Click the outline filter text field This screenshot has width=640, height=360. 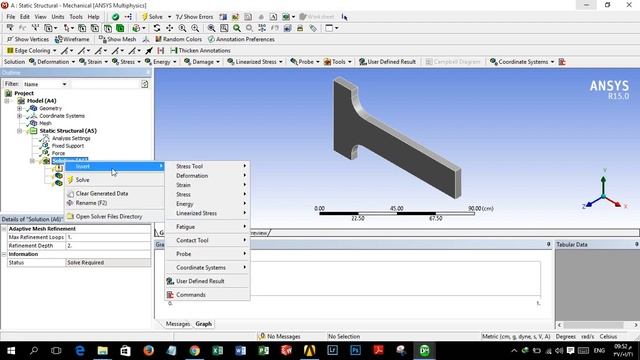(x=104, y=84)
